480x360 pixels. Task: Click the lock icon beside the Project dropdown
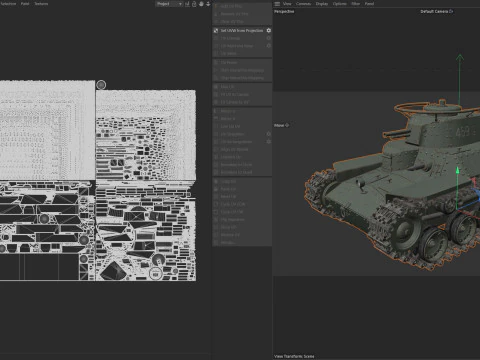[x=194, y=4]
